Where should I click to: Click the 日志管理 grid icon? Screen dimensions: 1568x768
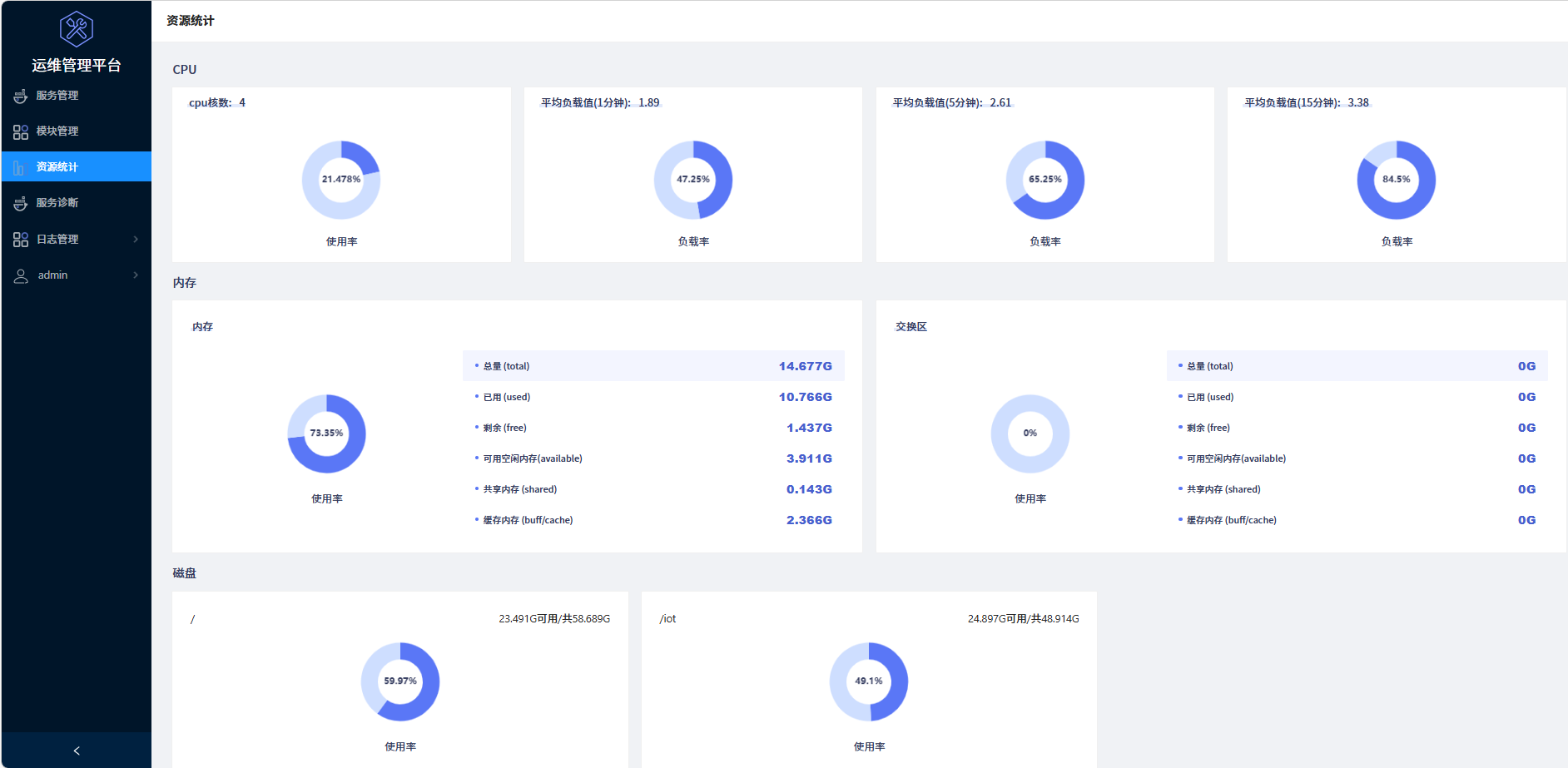pos(21,240)
